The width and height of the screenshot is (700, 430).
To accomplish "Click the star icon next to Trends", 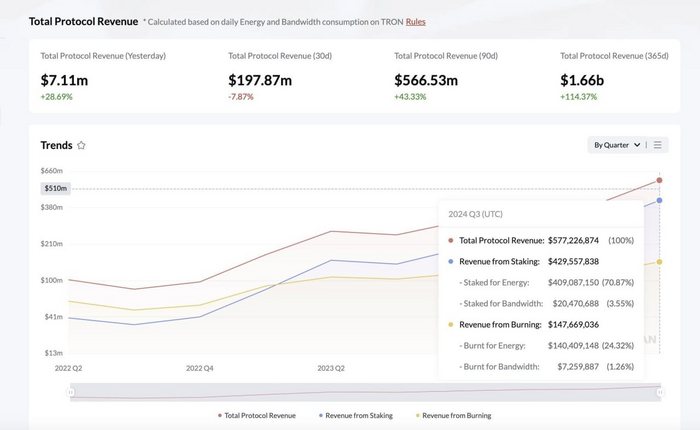I will click(81, 145).
